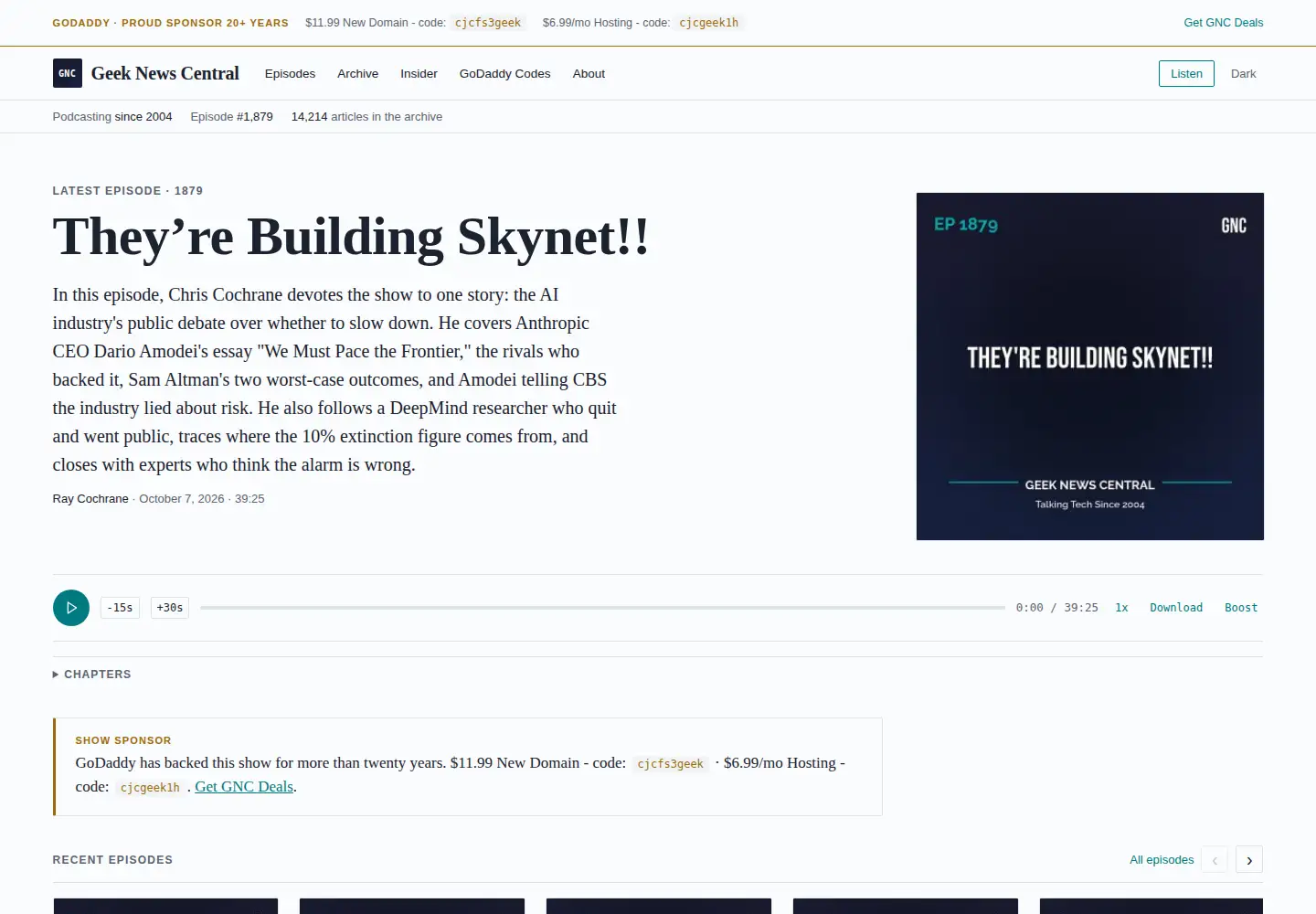
Task: Click 14,214 articles in the archive text
Action: tap(366, 117)
